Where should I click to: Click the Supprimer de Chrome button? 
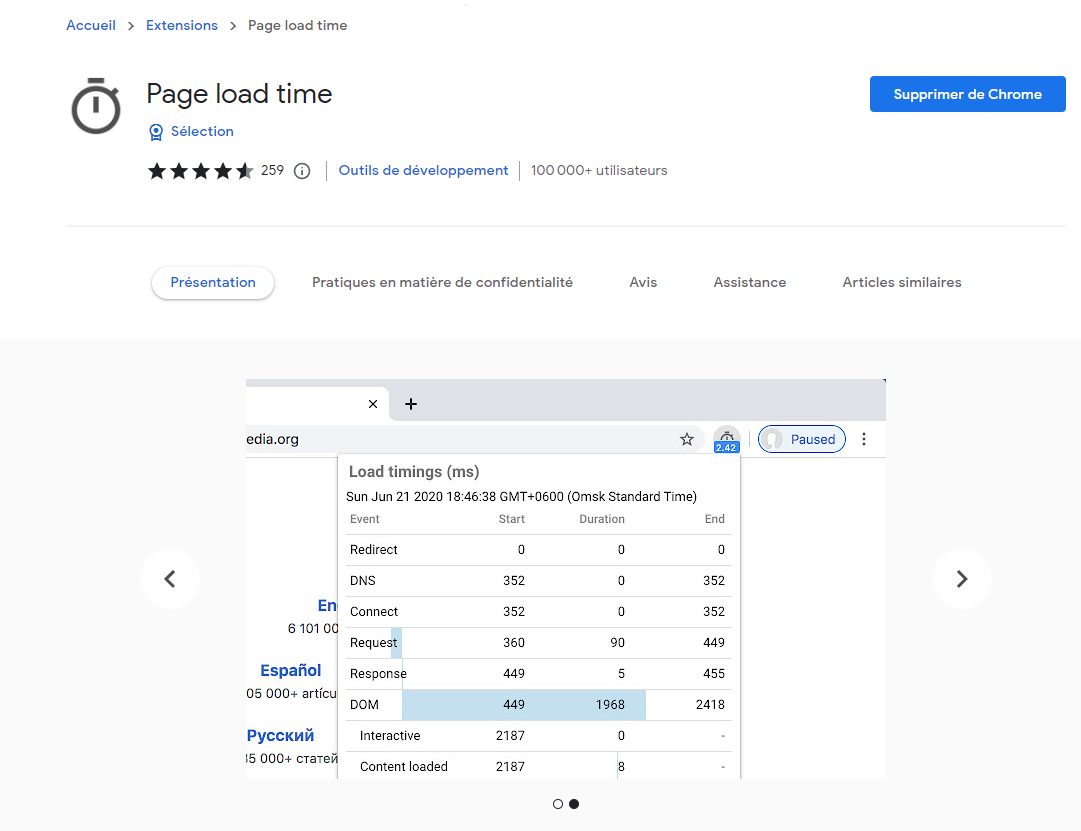(967, 94)
